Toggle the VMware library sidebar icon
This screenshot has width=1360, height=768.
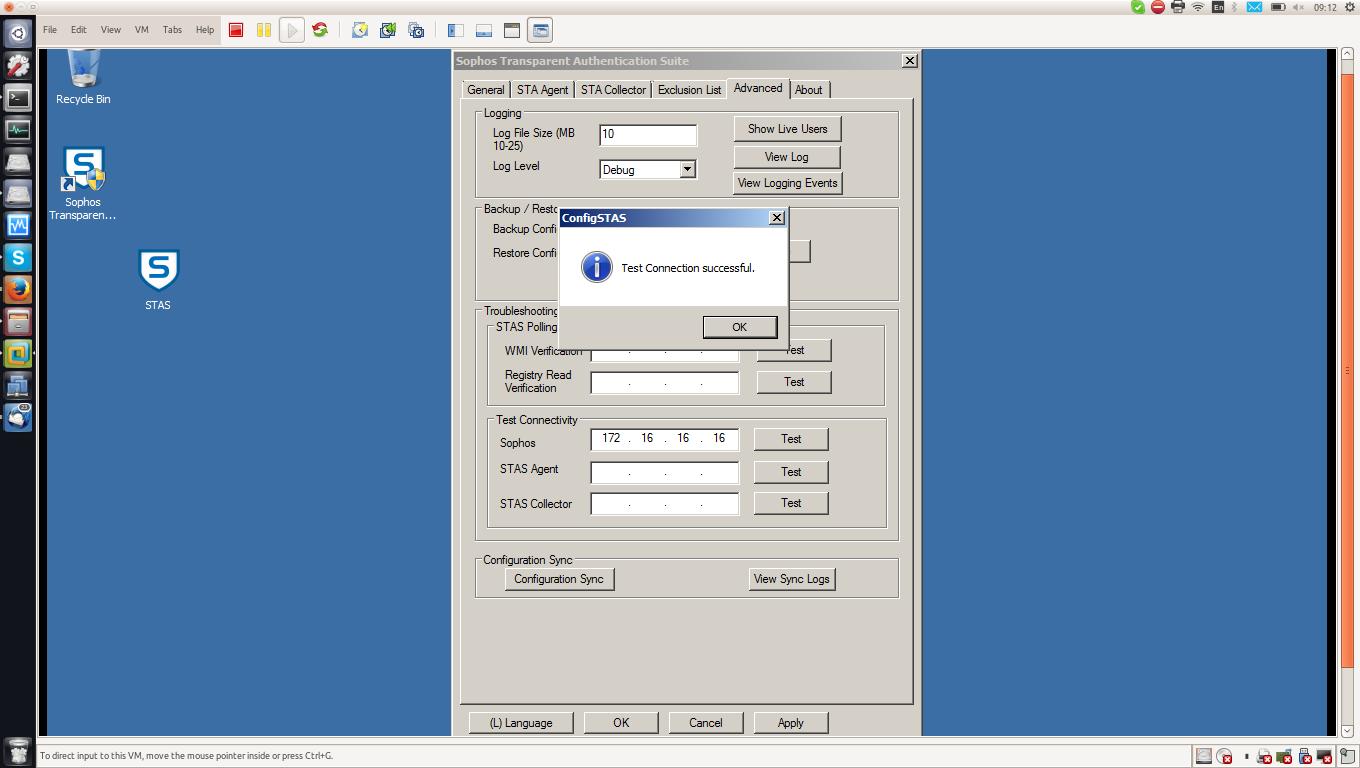point(456,30)
